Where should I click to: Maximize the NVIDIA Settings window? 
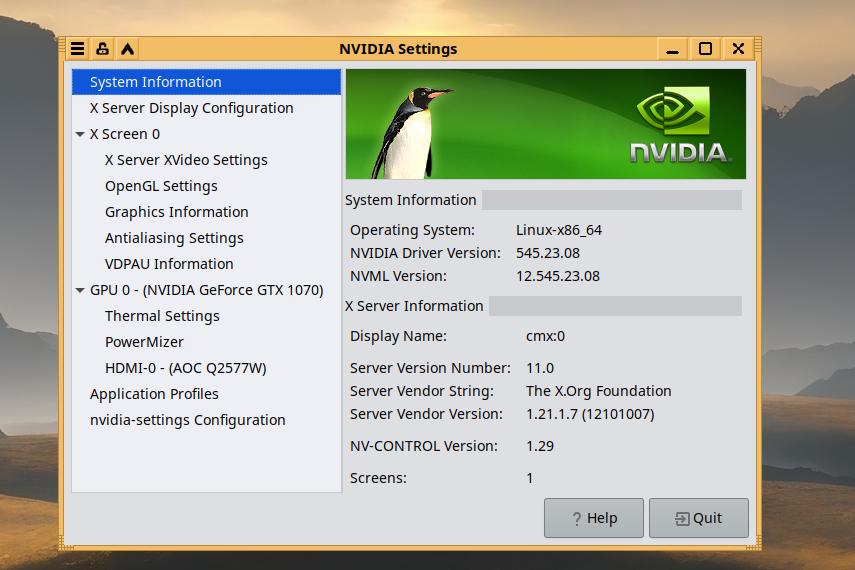tap(705, 48)
